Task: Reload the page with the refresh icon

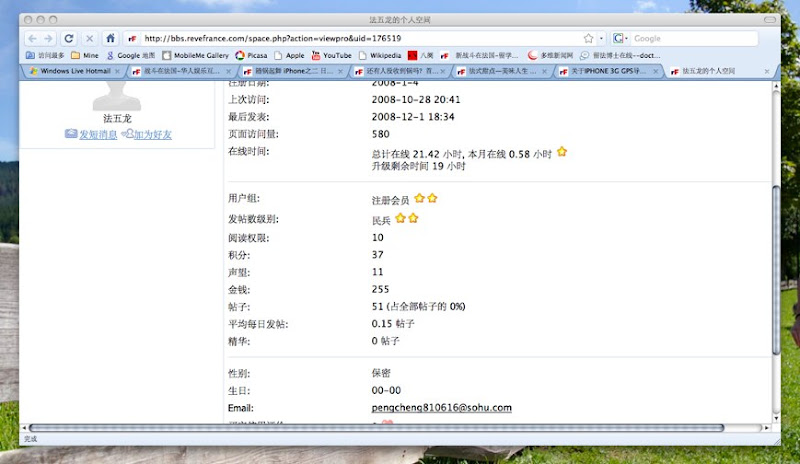Action: (69, 38)
